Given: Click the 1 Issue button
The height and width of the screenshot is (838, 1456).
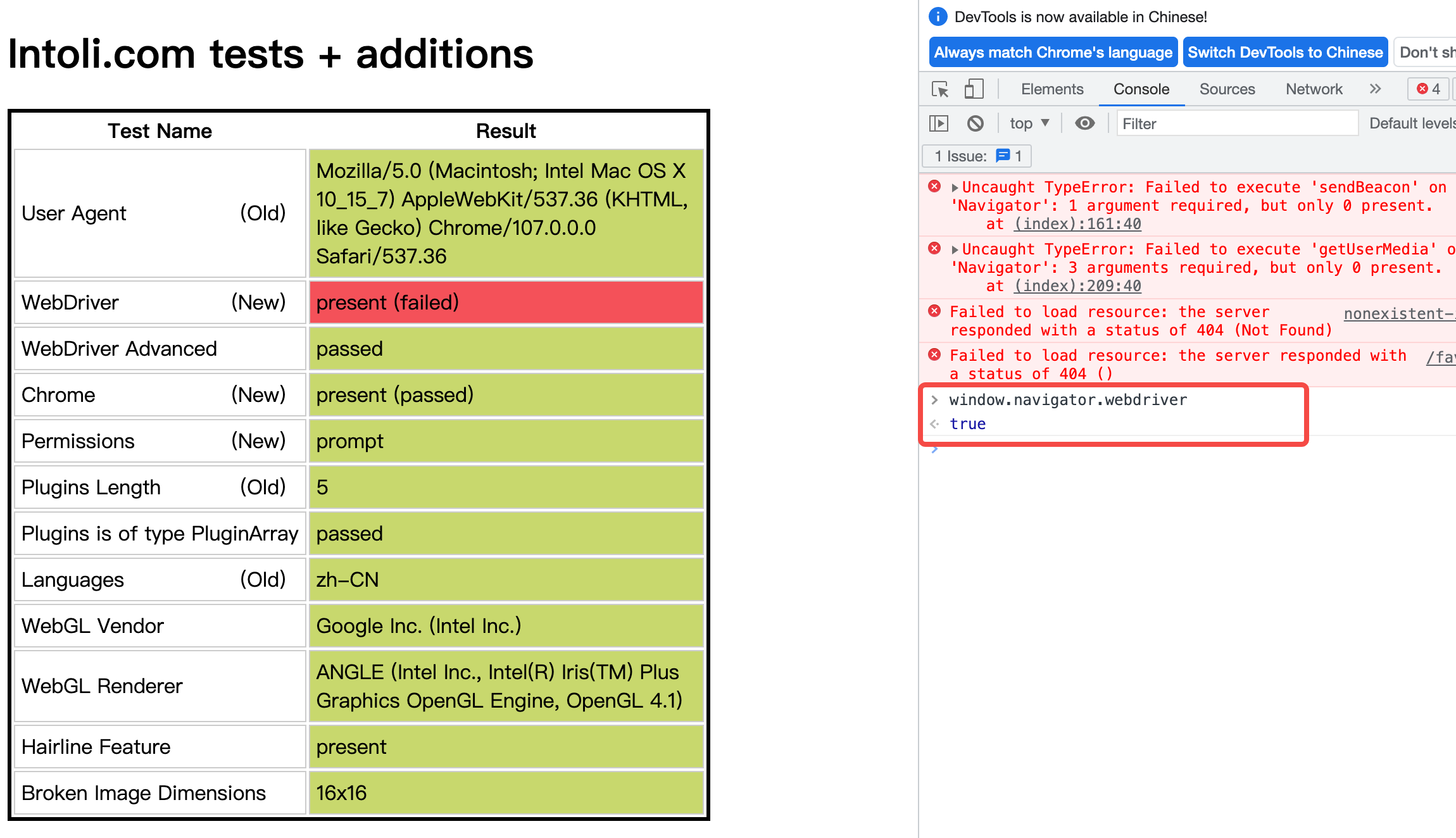Looking at the screenshot, I should tap(977, 156).
